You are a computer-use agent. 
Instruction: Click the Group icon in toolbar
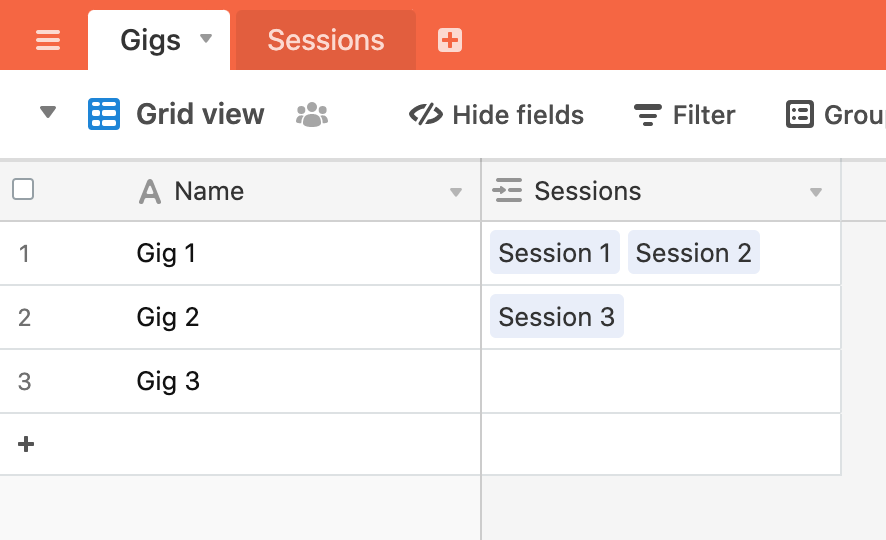click(800, 115)
